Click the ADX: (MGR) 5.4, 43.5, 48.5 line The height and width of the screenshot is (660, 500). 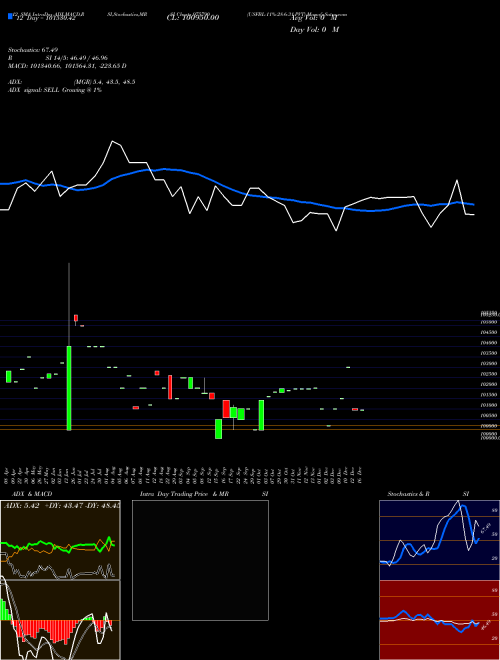click(x=72, y=82)
